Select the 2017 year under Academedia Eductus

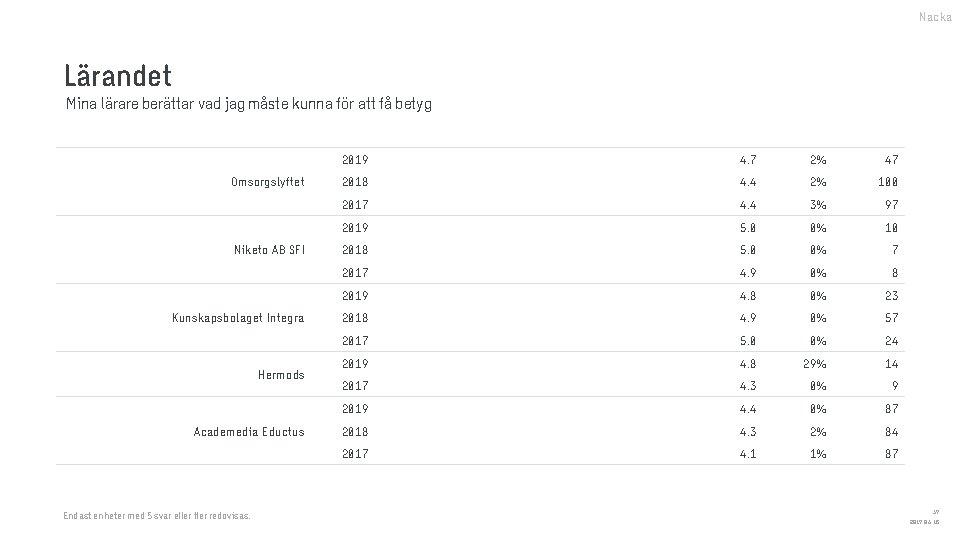coord(355,454)
